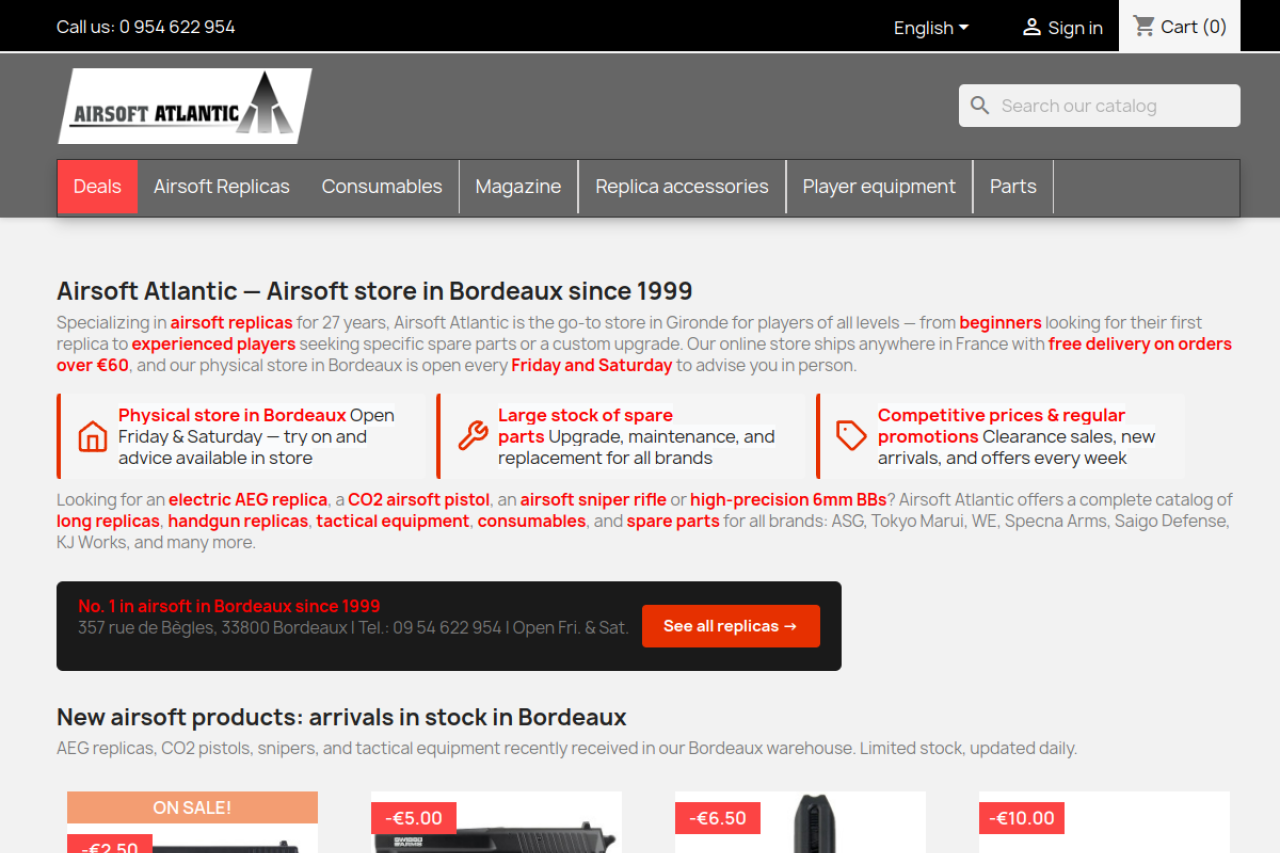Click bold "airsoft replicas" in the intro paragraph

(x=232, y=323)
